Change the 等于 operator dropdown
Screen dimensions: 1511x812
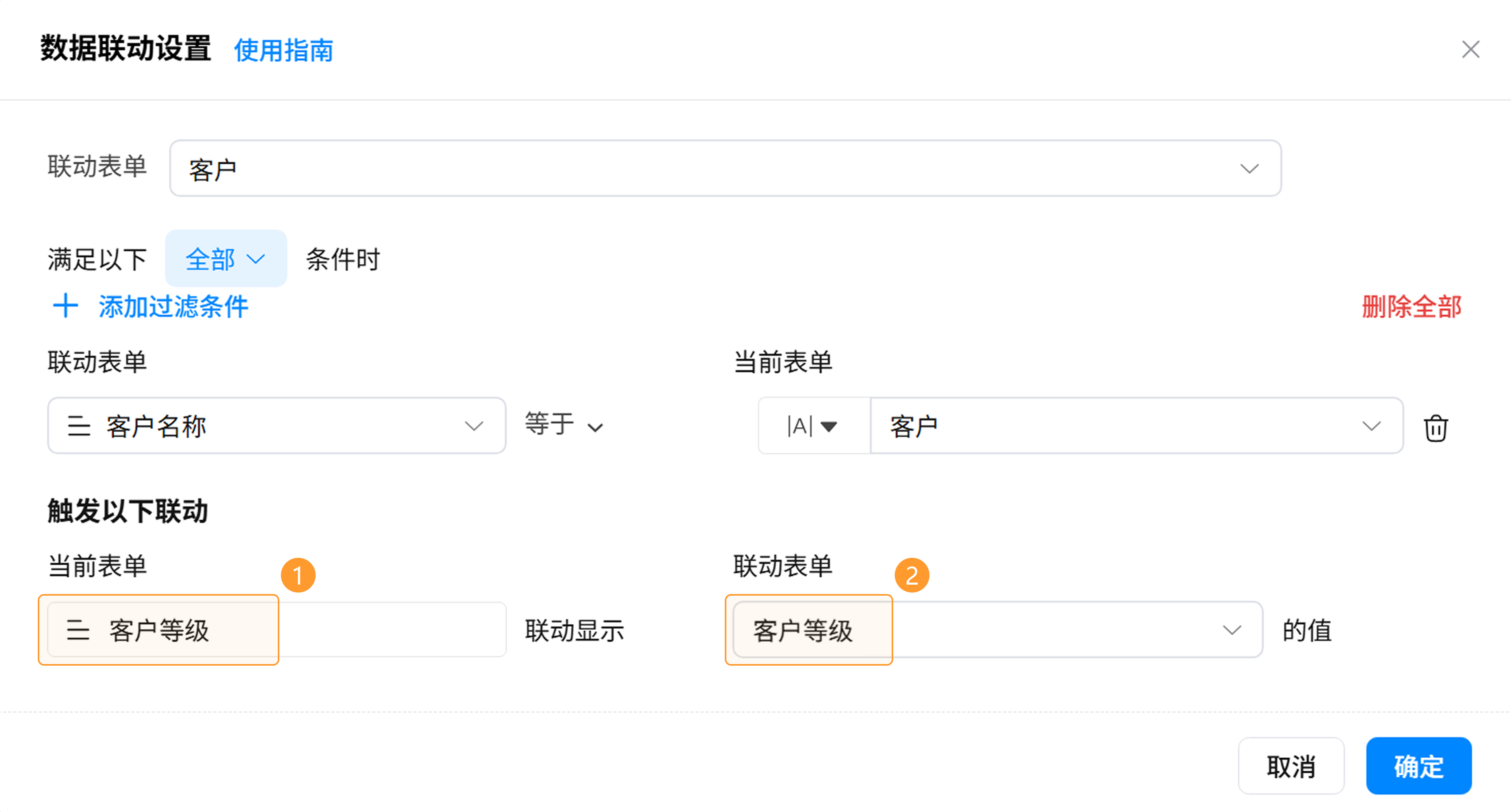(x=564, y=425)
